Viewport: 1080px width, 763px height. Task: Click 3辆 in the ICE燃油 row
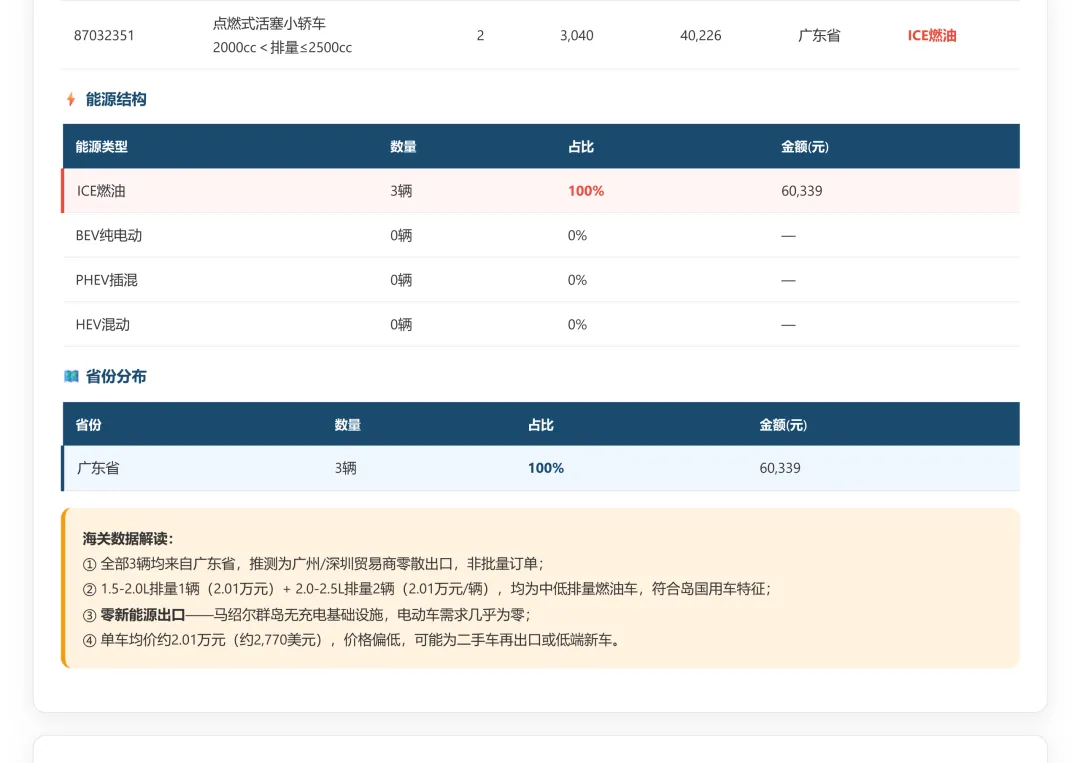pyautogui.click(x=401, y=191)
